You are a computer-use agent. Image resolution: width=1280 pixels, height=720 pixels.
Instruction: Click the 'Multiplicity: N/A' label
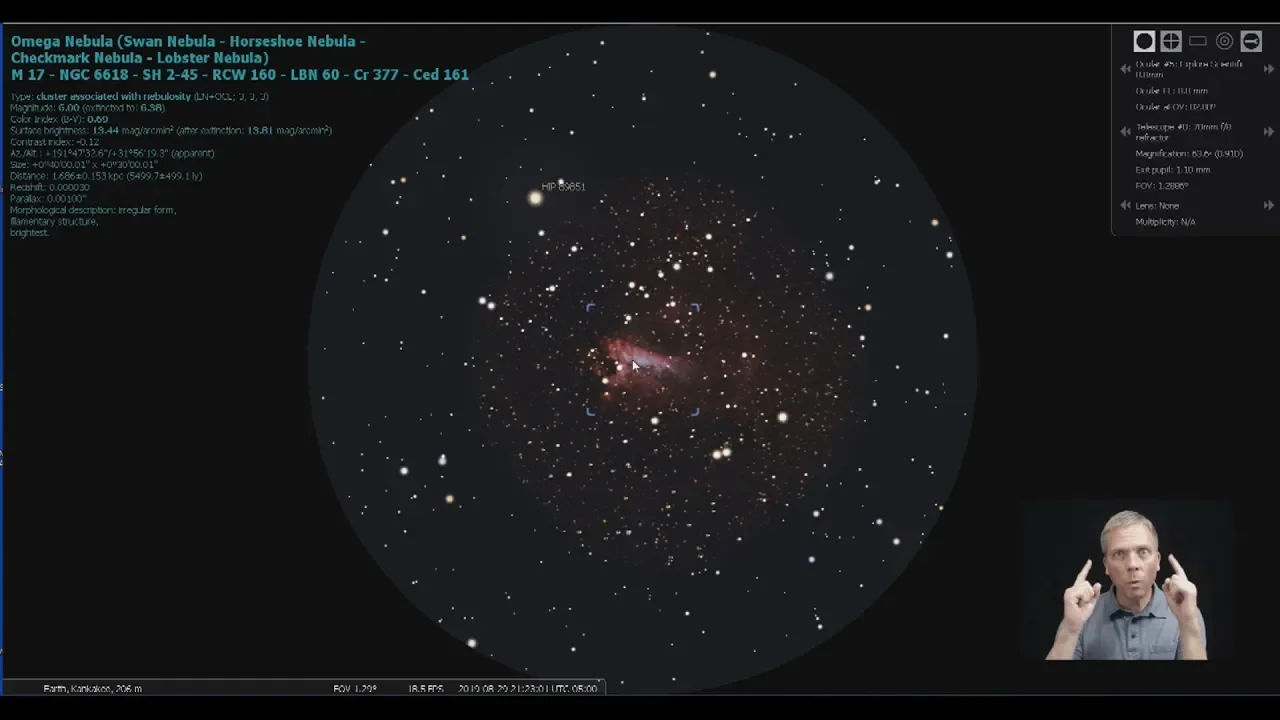[x=1165, y=221]
